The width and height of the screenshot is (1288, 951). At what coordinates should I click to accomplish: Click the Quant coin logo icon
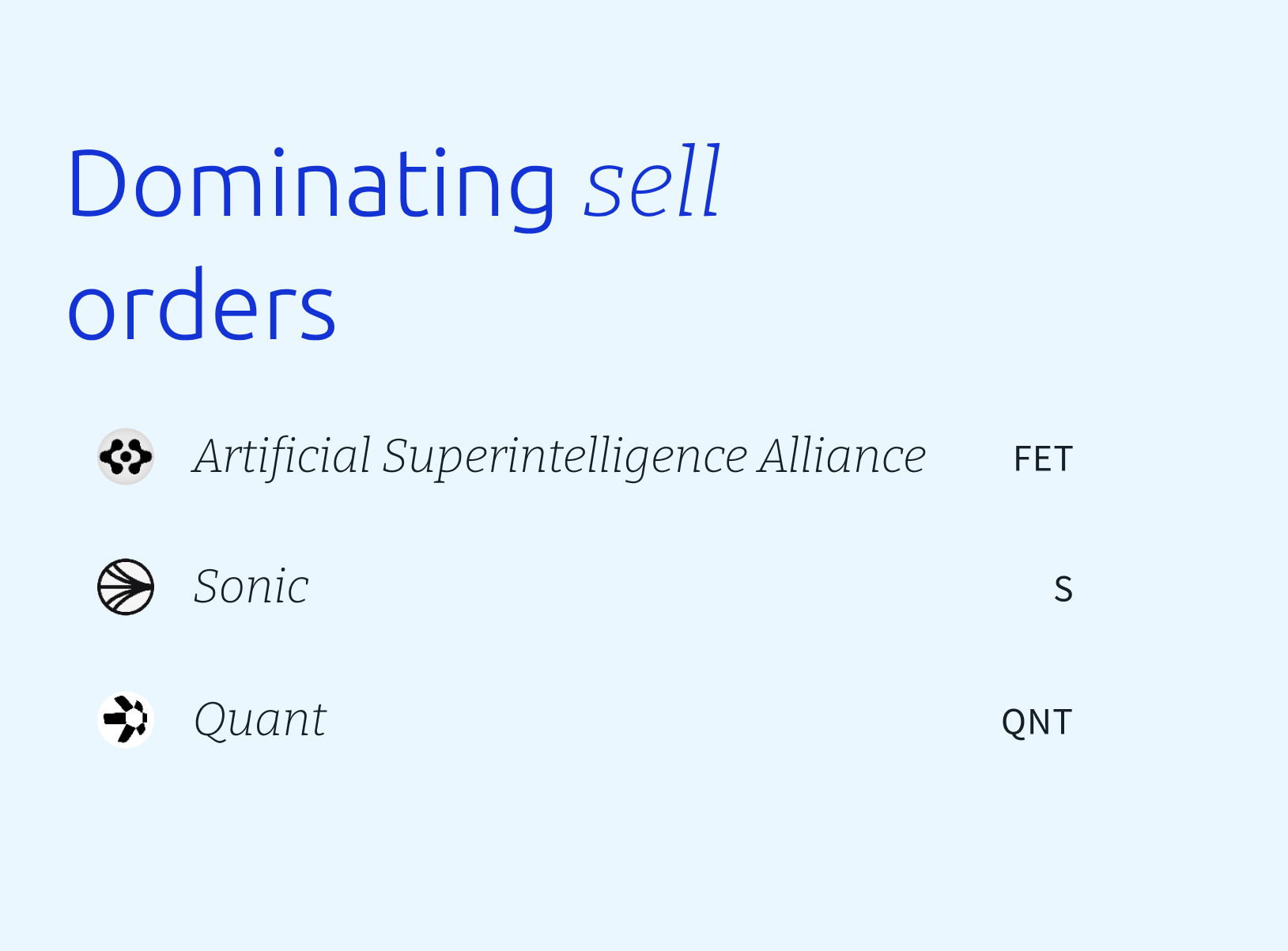coord(126,719)
